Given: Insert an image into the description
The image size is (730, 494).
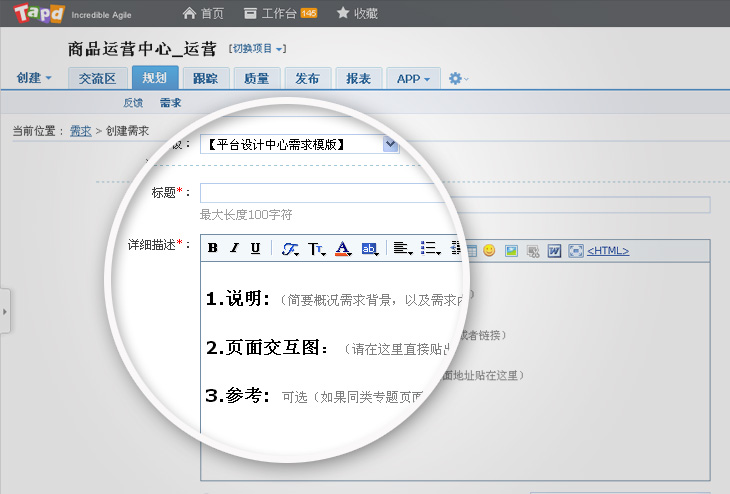Looking at the screenshot, I should 511,251.
